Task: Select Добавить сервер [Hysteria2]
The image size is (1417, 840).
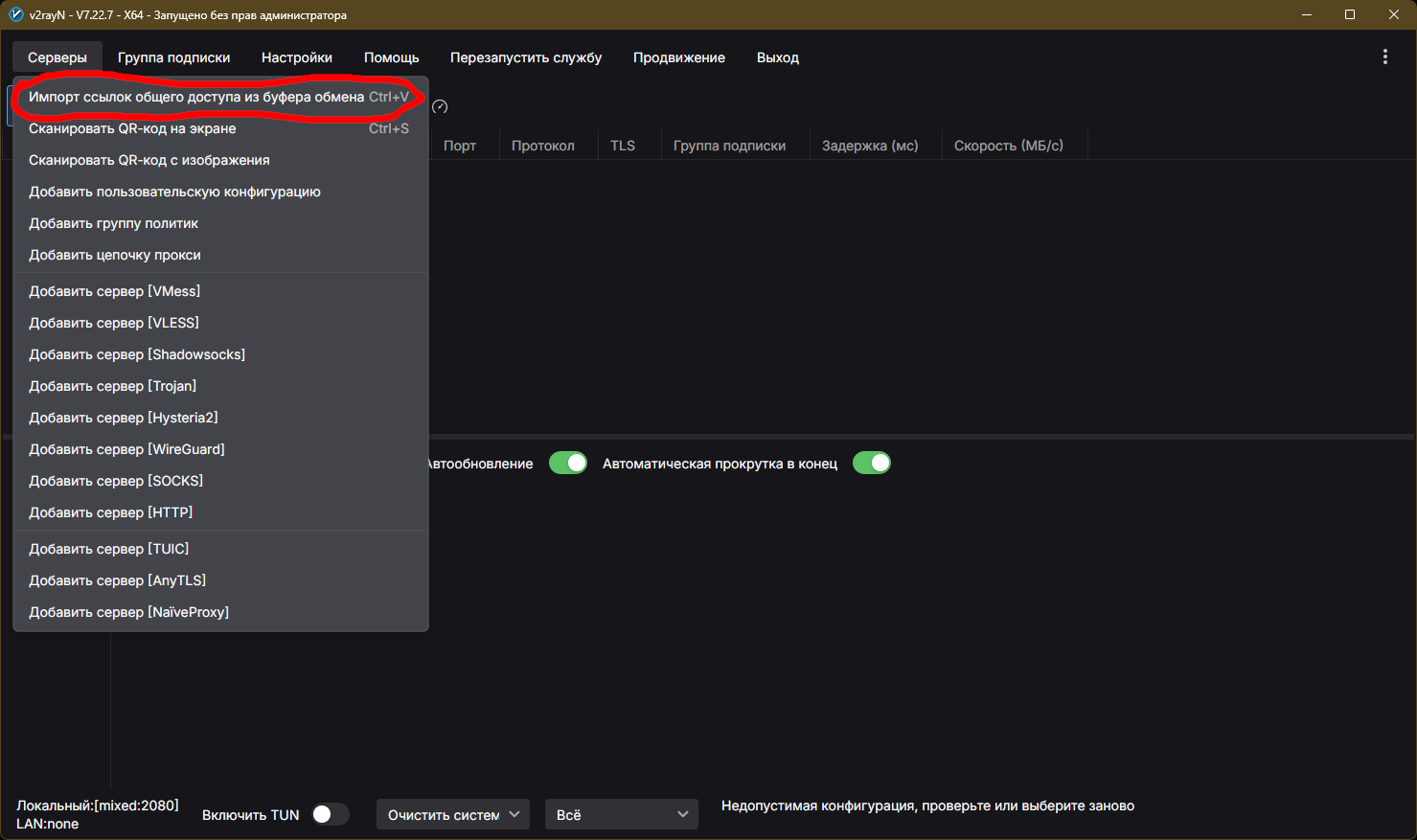Action: coord(220,418)
